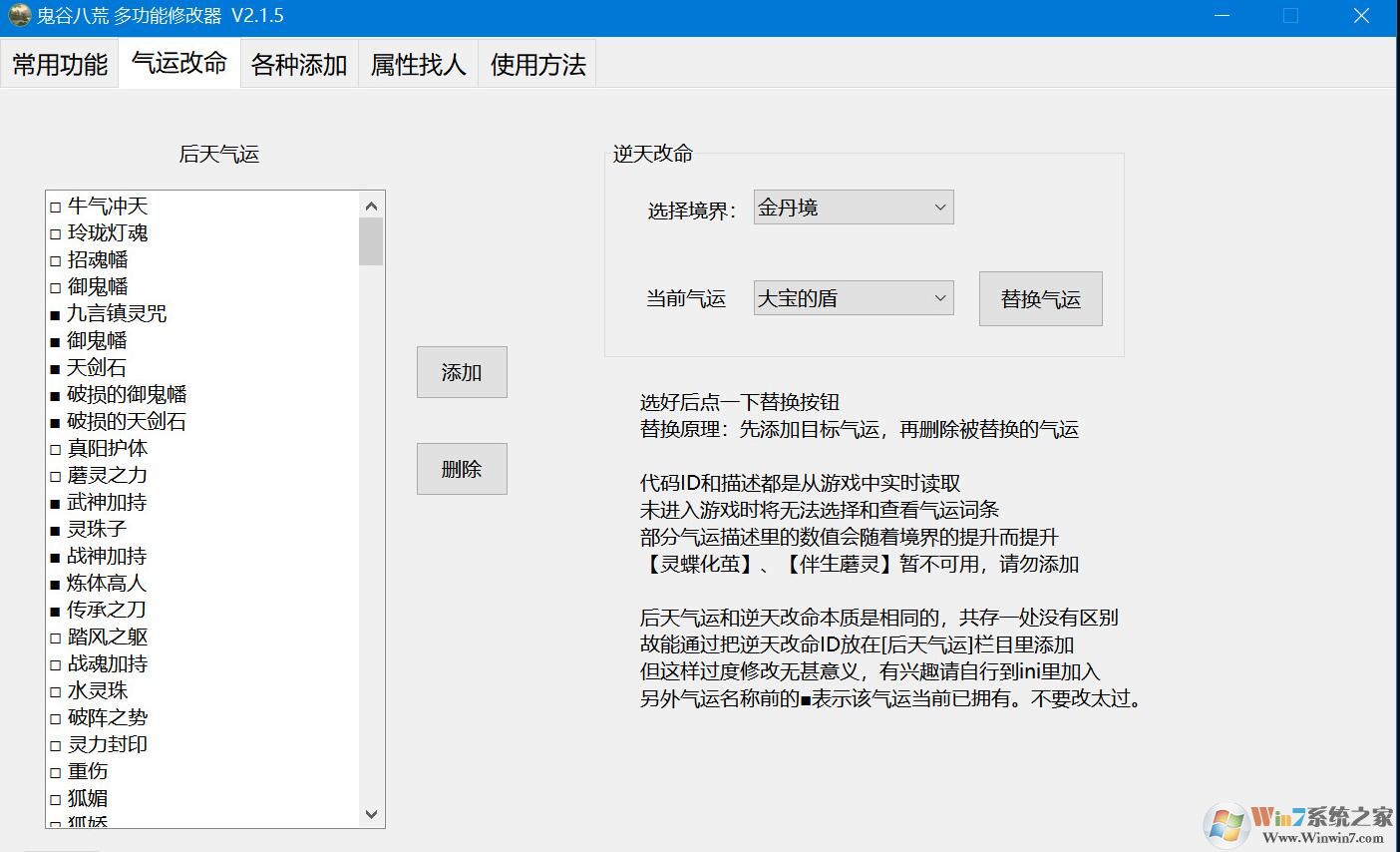
Task: Click the 添加 button
Action: click(462, 372)
